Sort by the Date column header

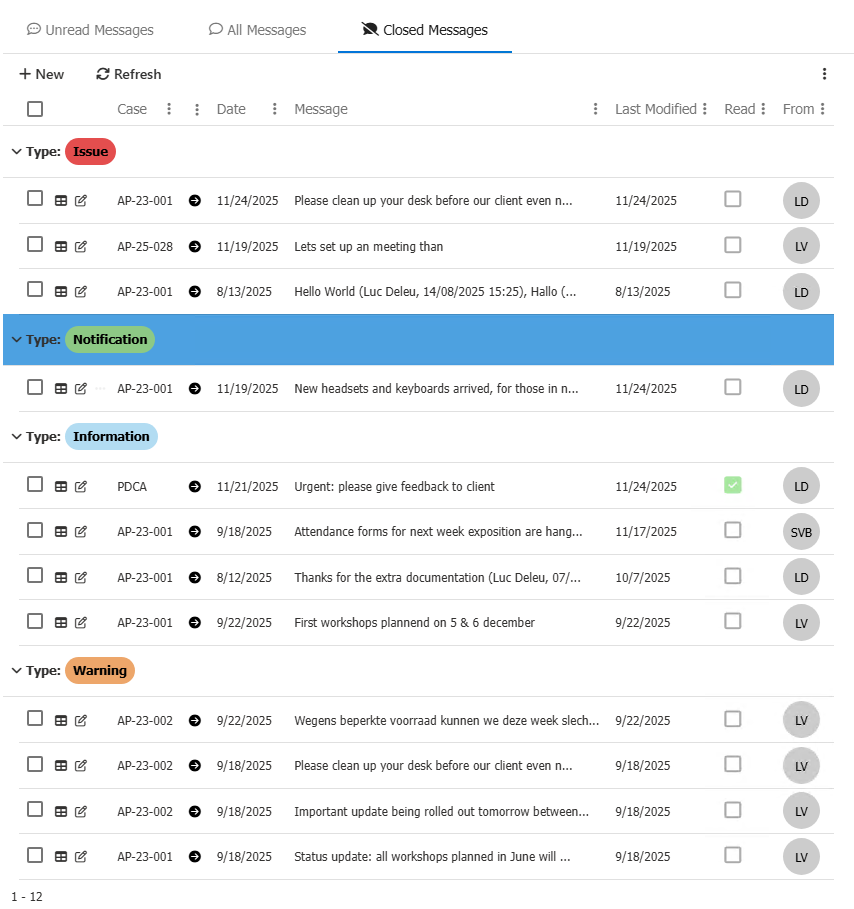pyautogui.click(x=231, y=109)
